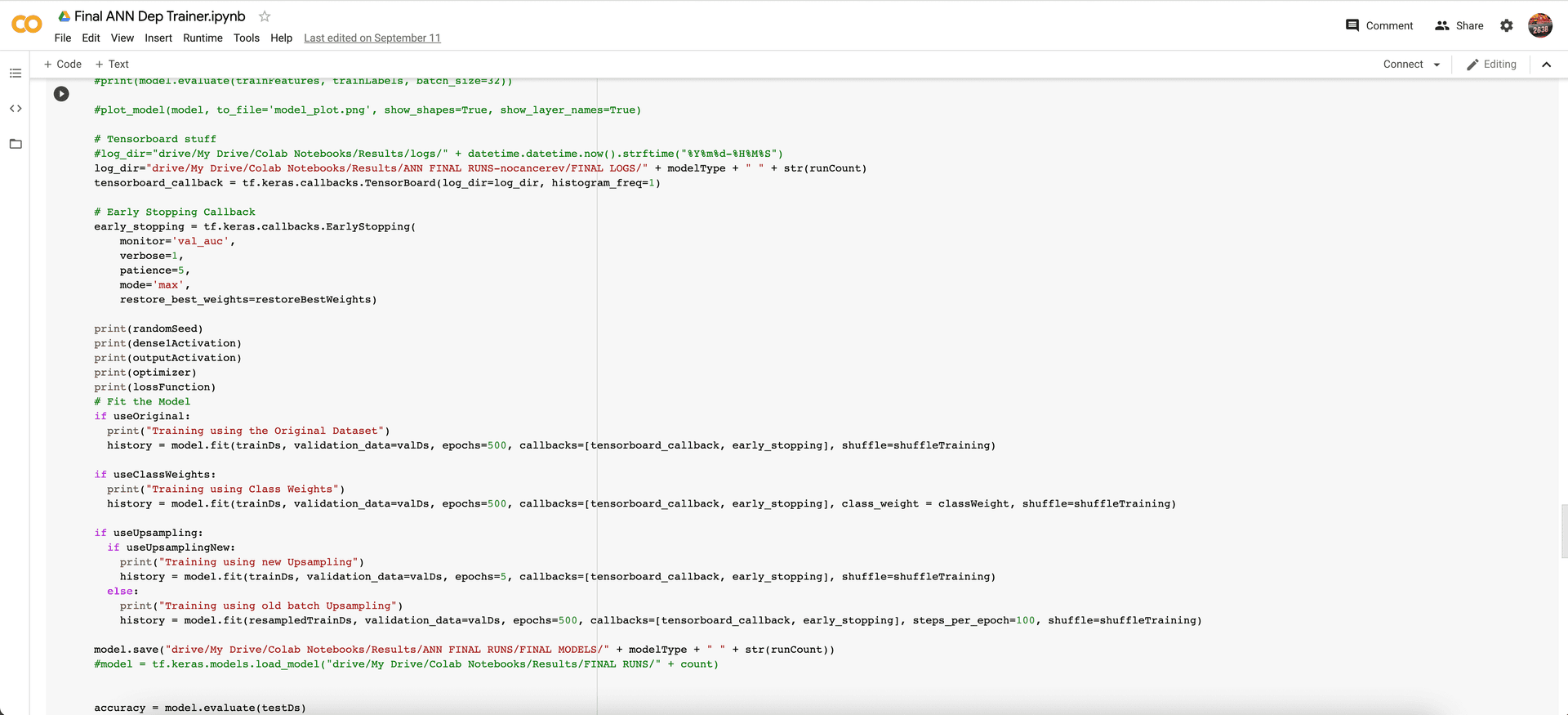Open the Tools menu
The height and width of the screenshot is (715, 1568).
[x=246, y=38]
